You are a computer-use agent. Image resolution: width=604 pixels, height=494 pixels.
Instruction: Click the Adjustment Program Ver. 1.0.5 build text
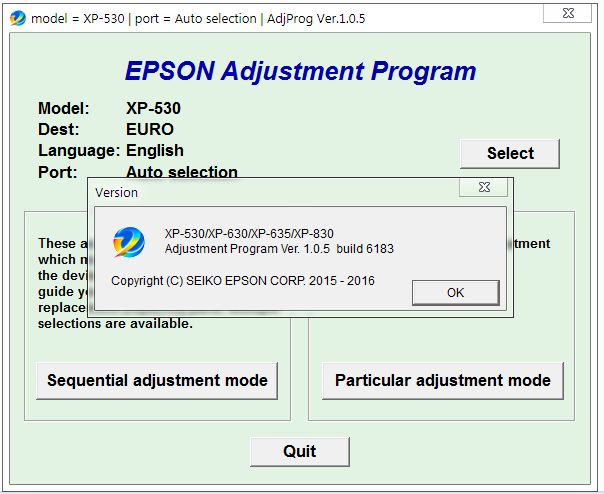pos(279,249)
